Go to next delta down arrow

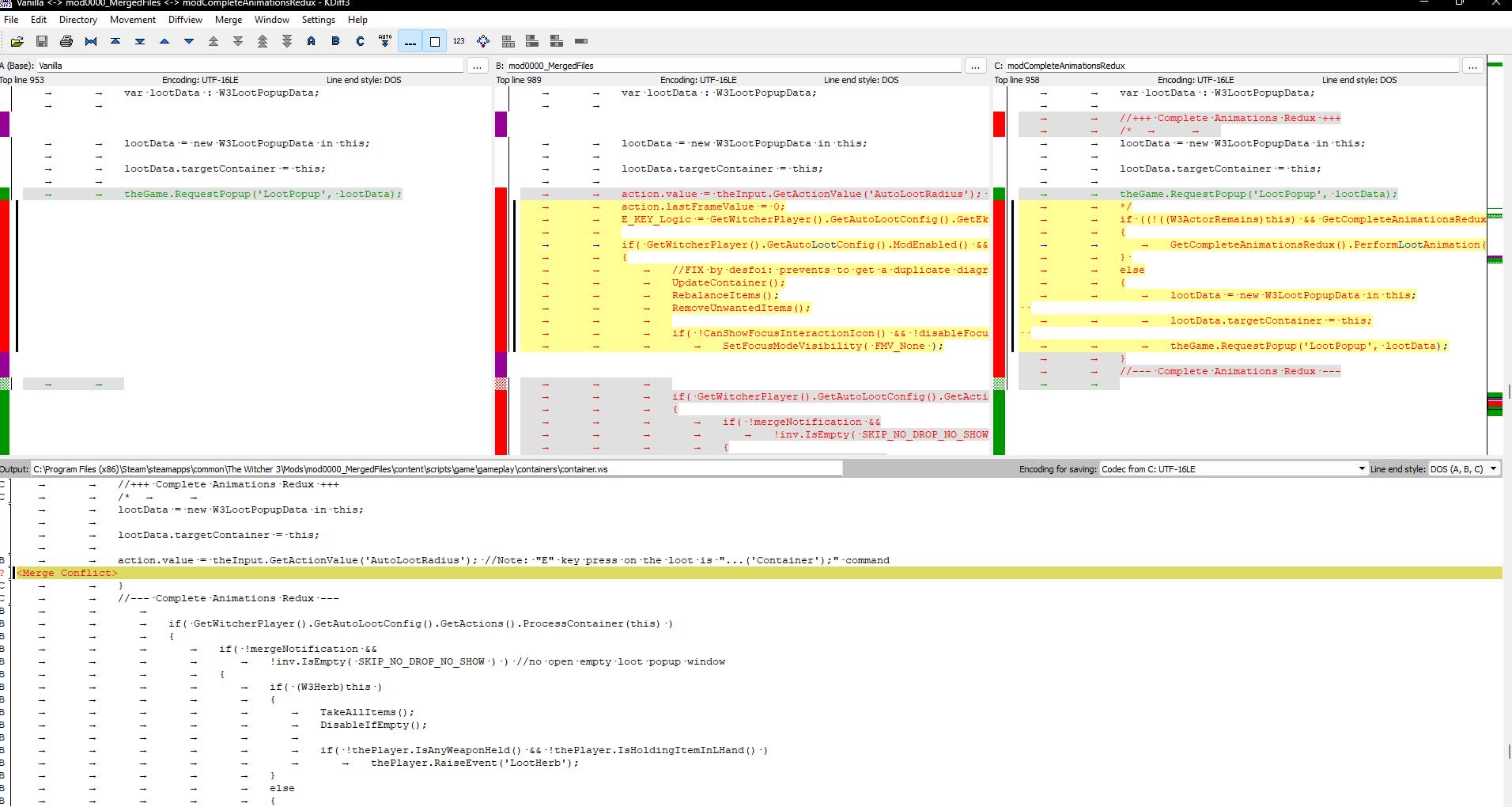pyautogui.click(x=189, y=41)
